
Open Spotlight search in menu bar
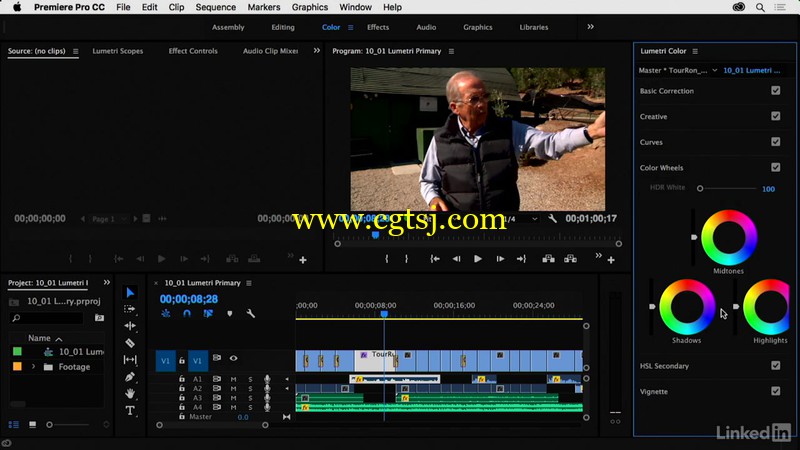[x=760, y=7]
